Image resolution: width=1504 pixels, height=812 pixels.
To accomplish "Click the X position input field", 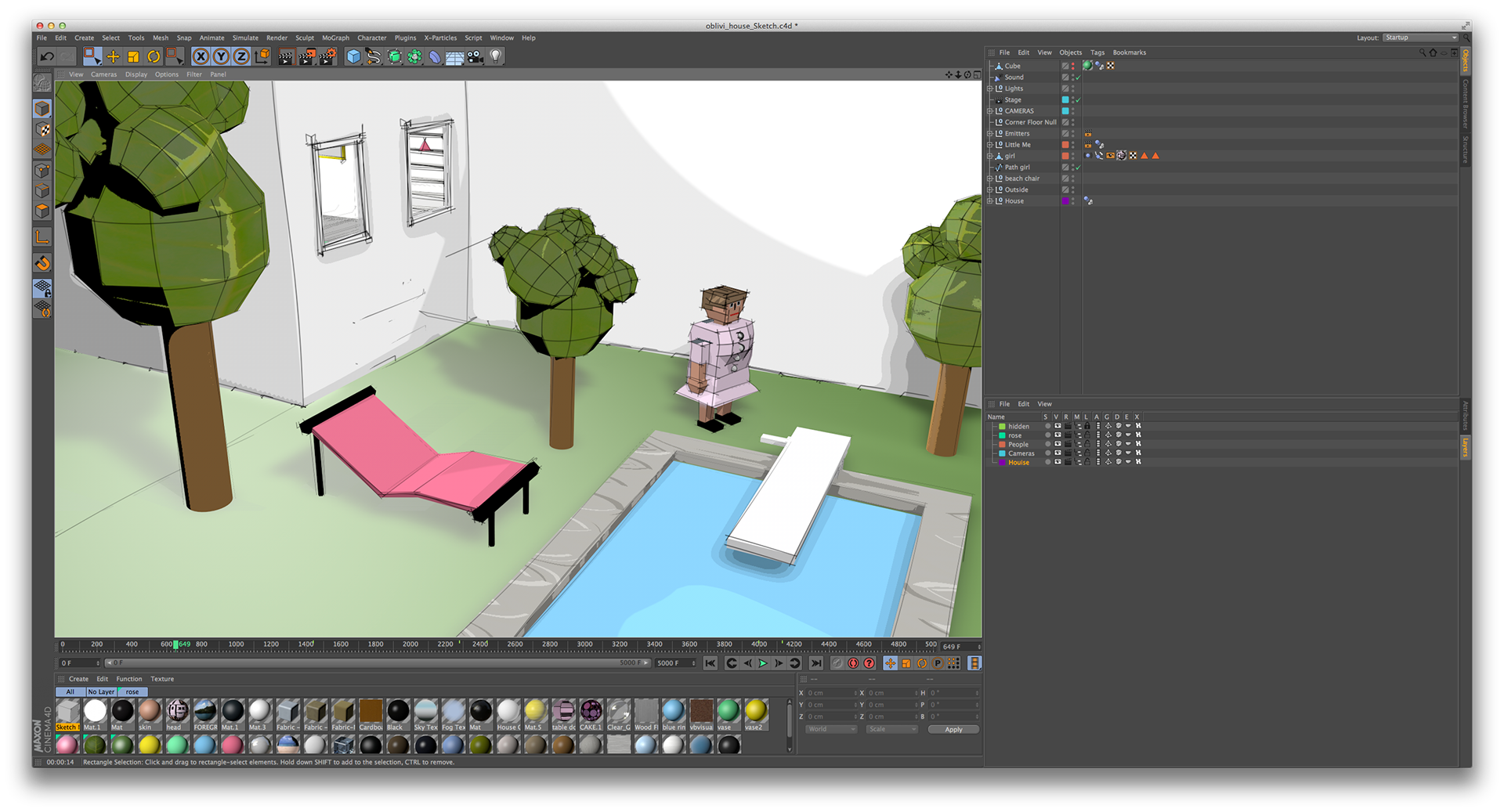I will [831, 693].
